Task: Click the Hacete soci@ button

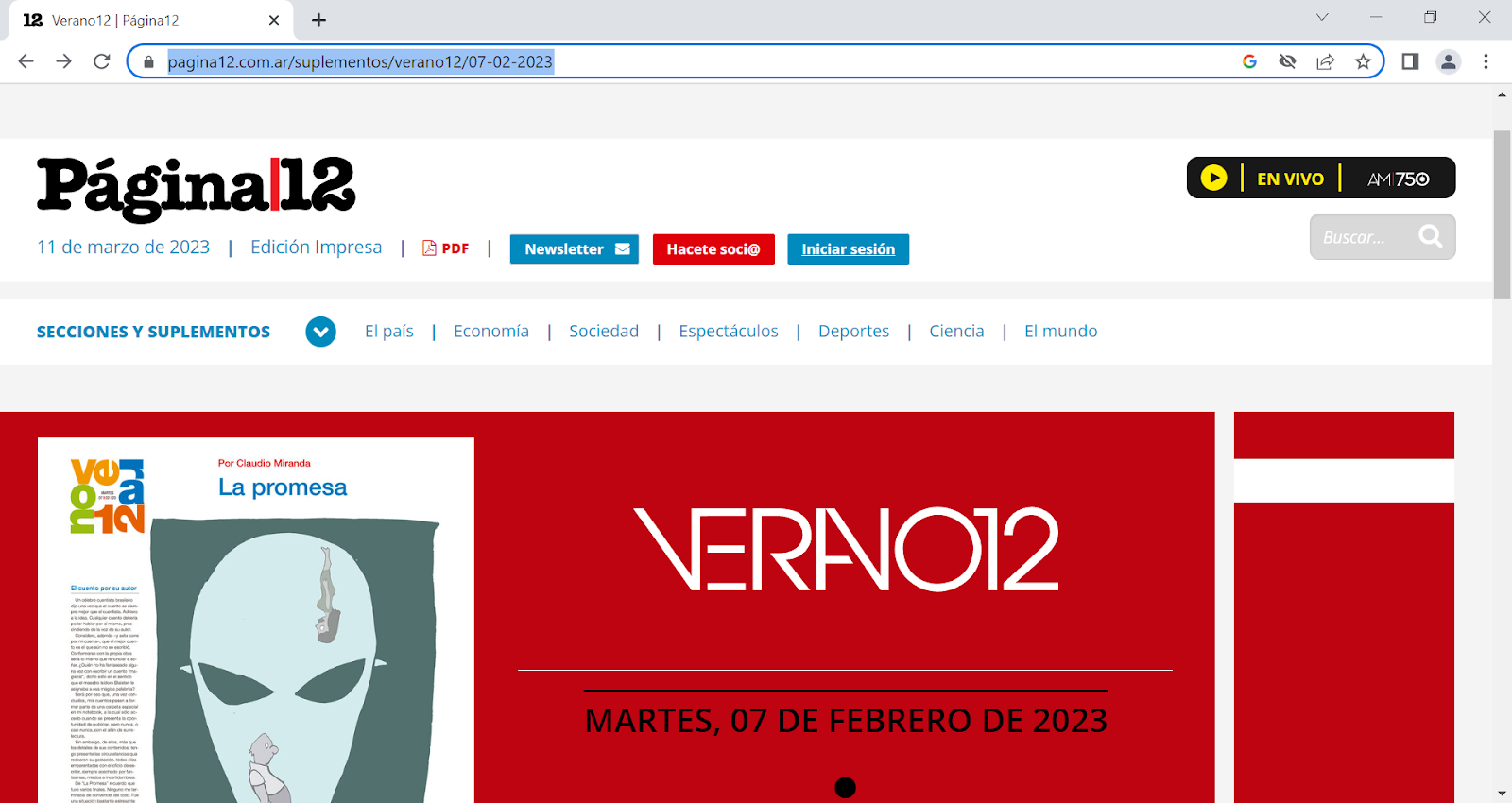Action: [713, 249]
